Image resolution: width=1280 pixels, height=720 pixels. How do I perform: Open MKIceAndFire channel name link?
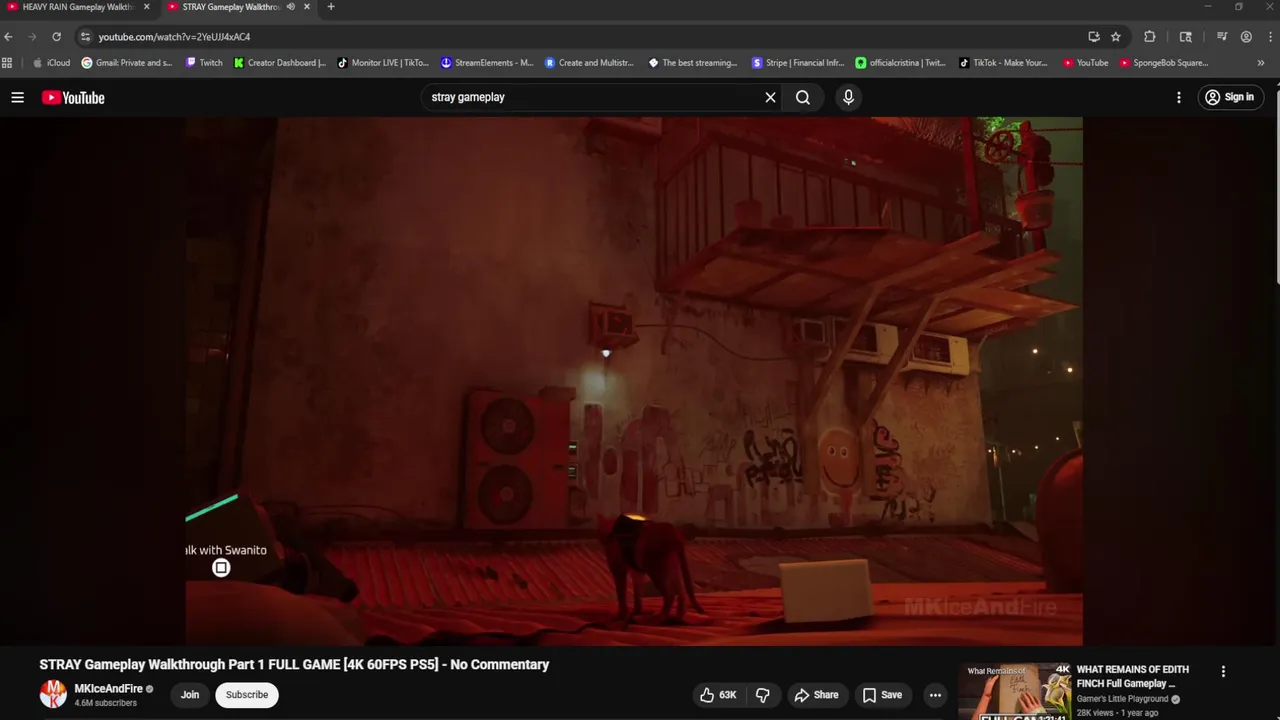click(109, 689)
